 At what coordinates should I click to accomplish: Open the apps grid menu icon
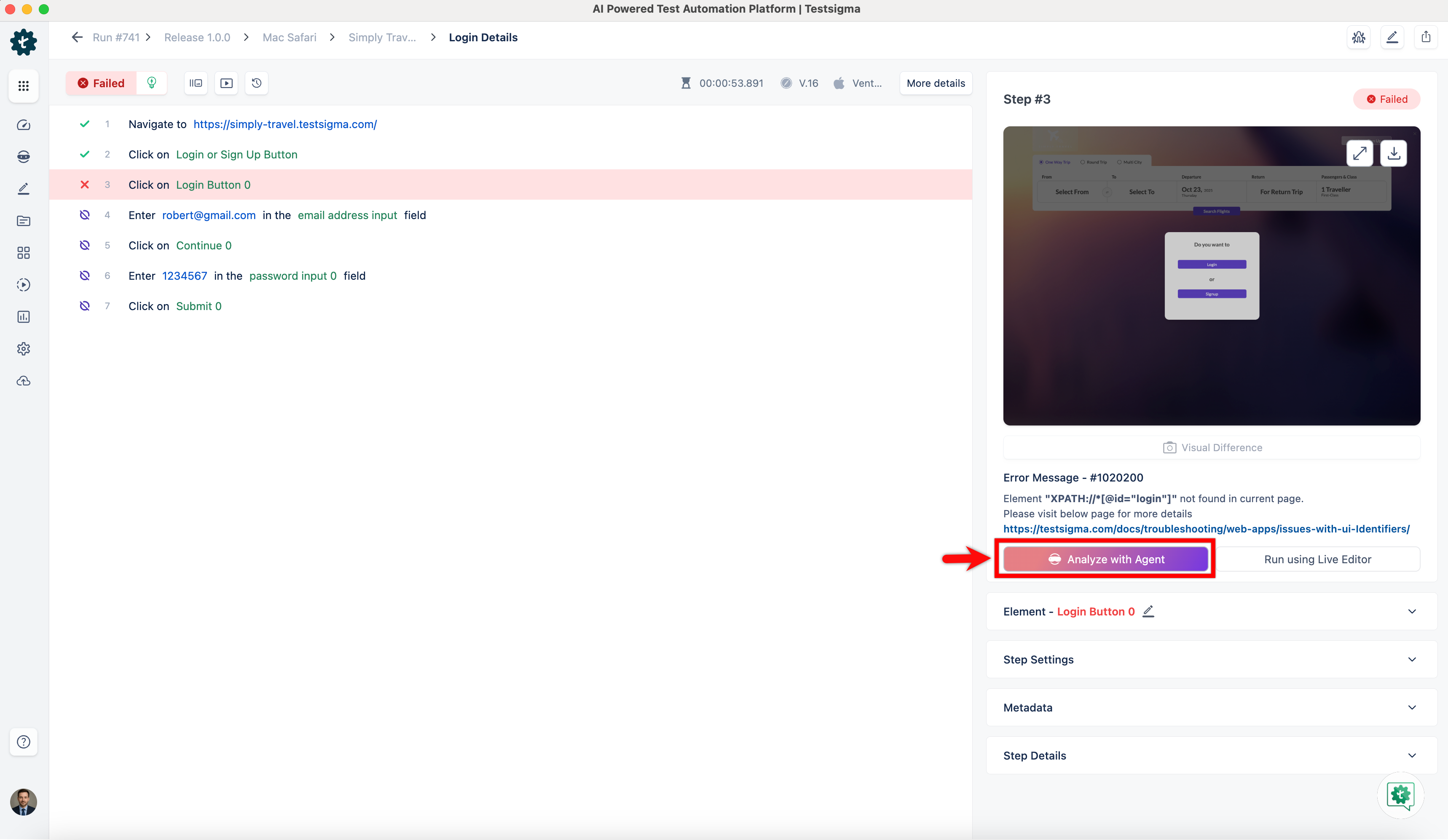(x=24, y=86)
